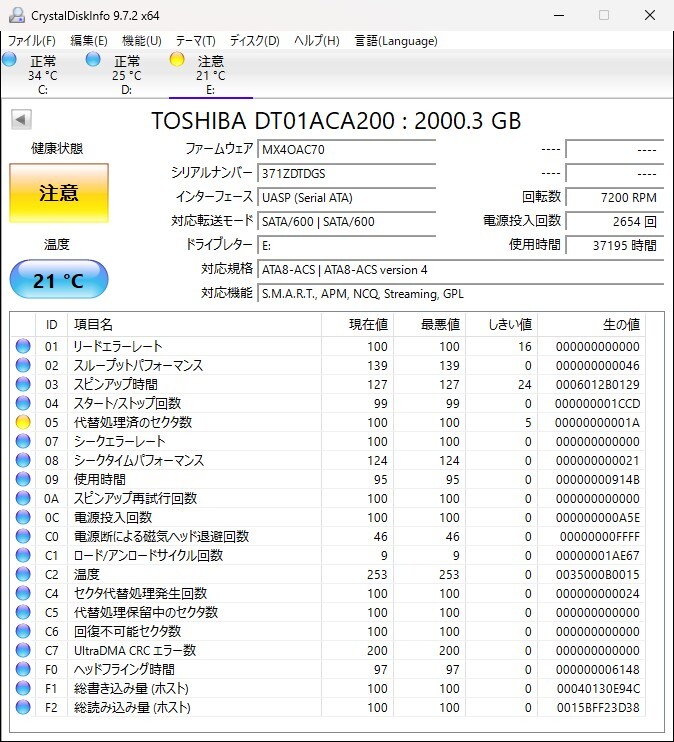This screenshot has width=674, height=742.
Task: Open the 編集(E) menu
Action: point(89,41)
